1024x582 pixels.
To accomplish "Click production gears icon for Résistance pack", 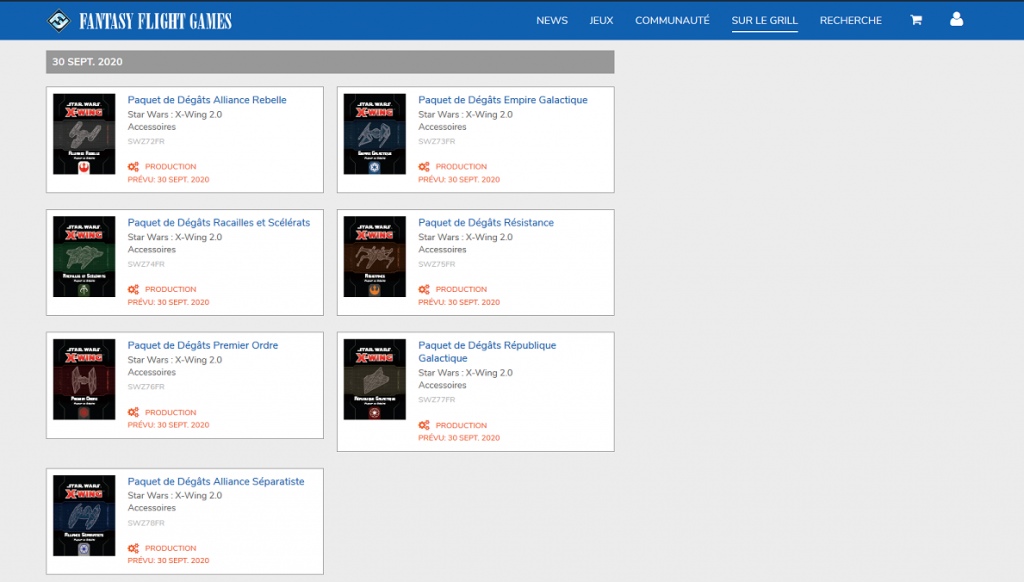I will tap(424, 289).
